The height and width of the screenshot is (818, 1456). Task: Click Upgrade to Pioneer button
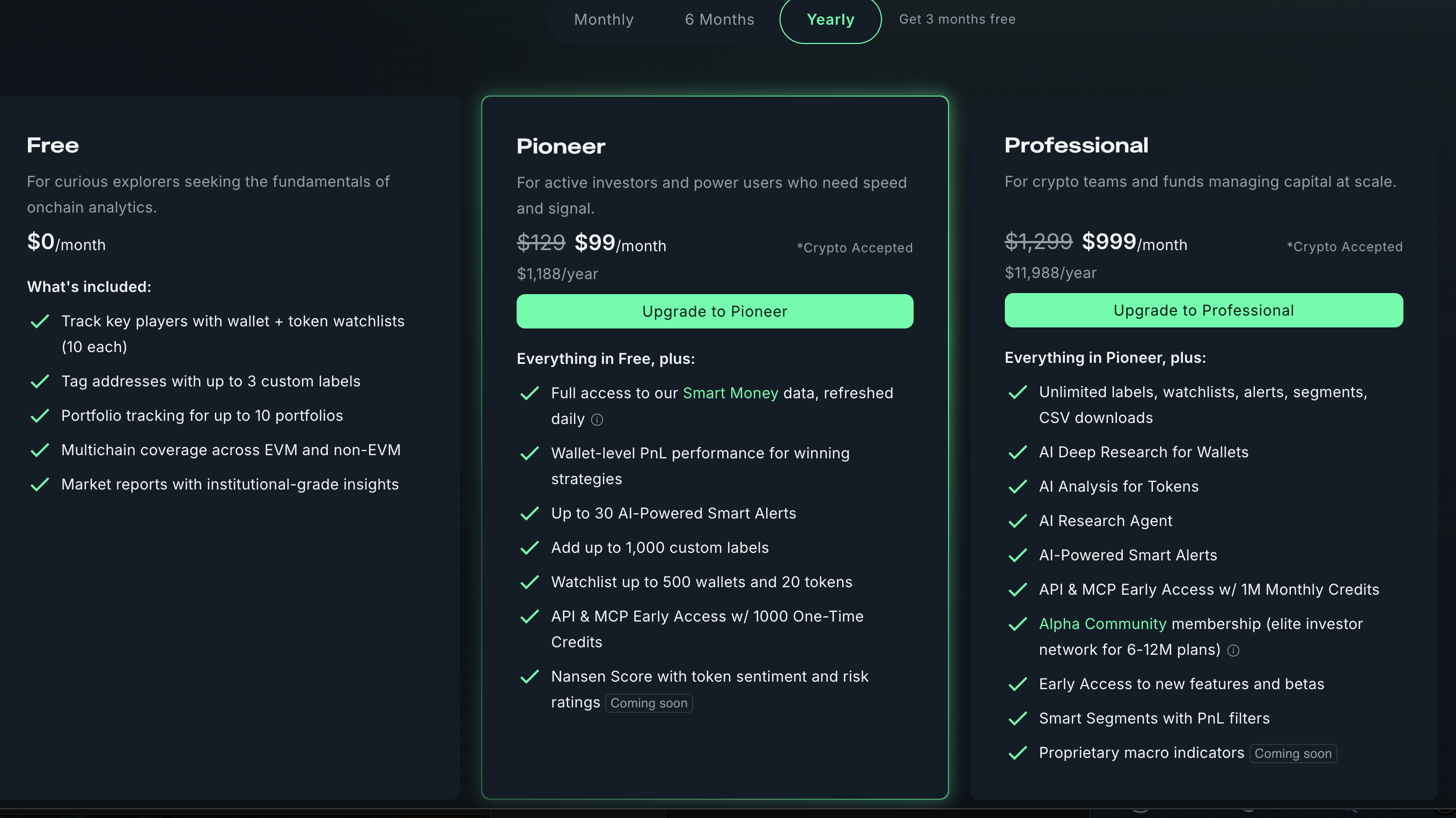point(715,311)
